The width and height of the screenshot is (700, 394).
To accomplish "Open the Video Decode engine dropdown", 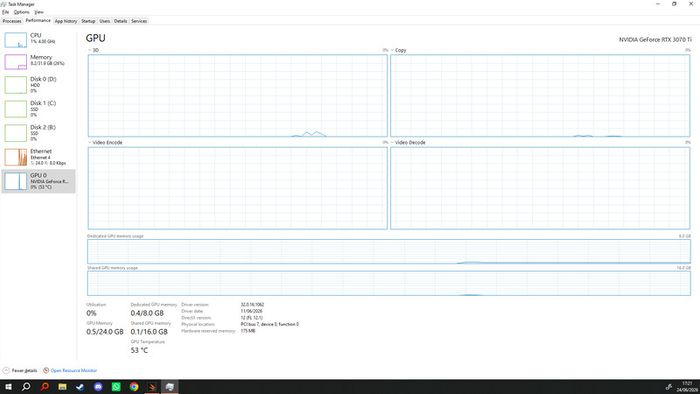I will click(x=408, y=142).
